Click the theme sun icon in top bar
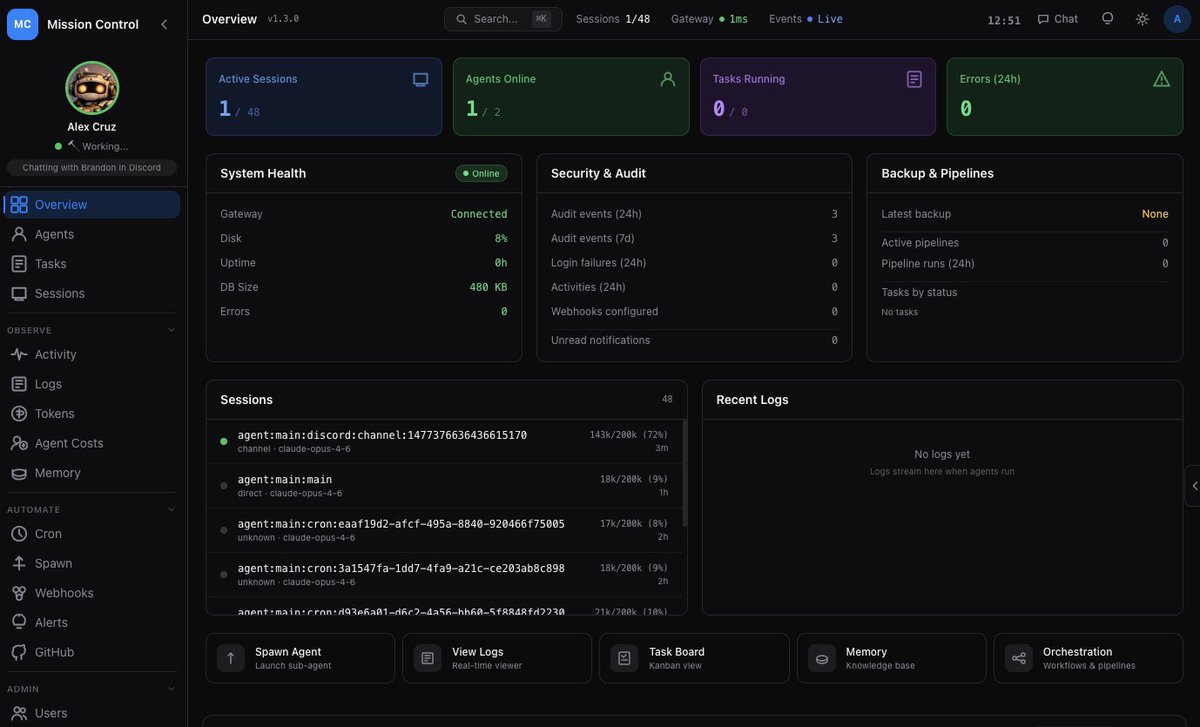Image resolution: width=1200 pixels, height=727 pixels. [x=1141, y=18]
